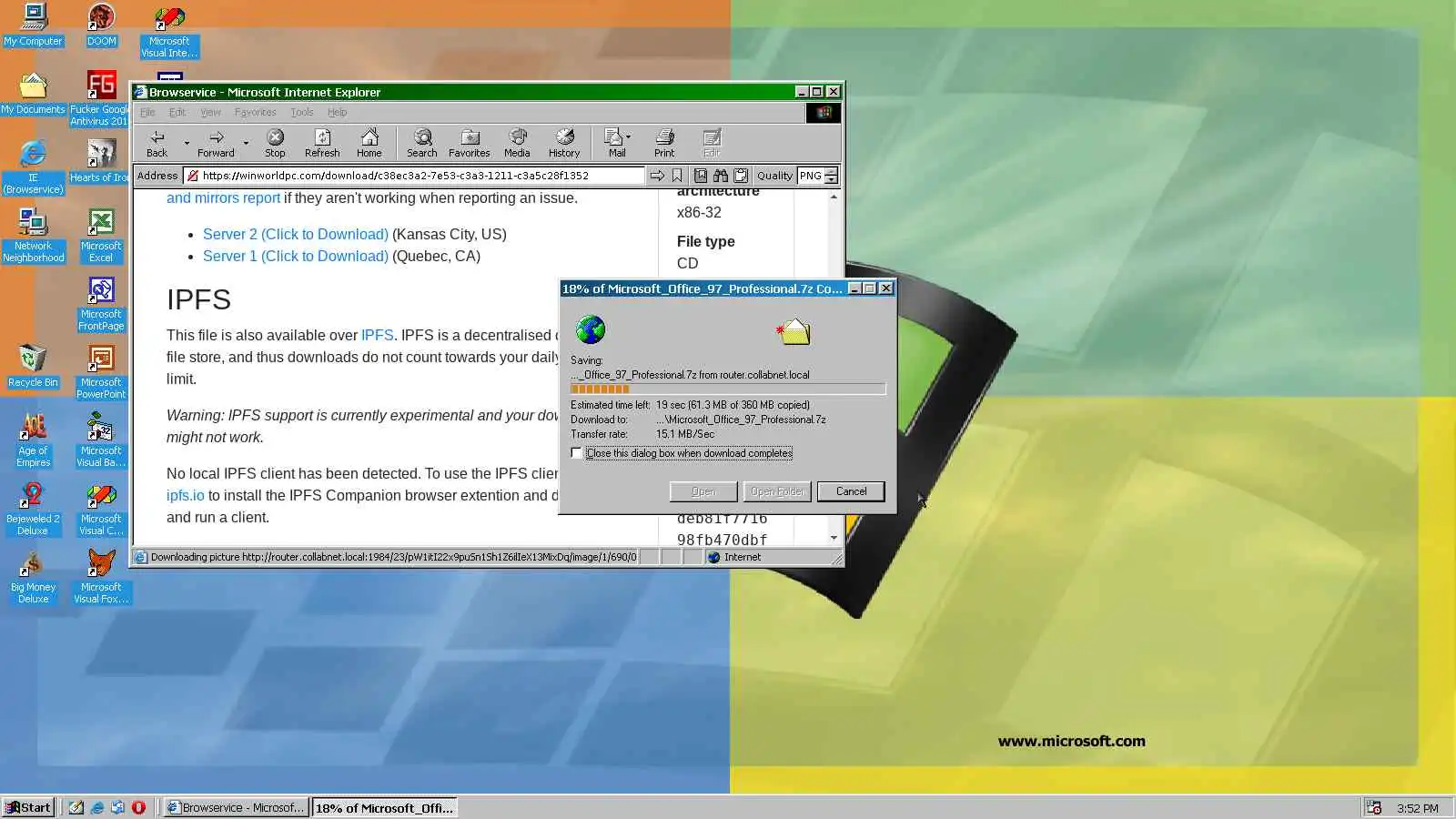Viewport: 1456px width, 819px height.
Task: Download from Server 2 (Kansas City)
Action: [296, 234]
